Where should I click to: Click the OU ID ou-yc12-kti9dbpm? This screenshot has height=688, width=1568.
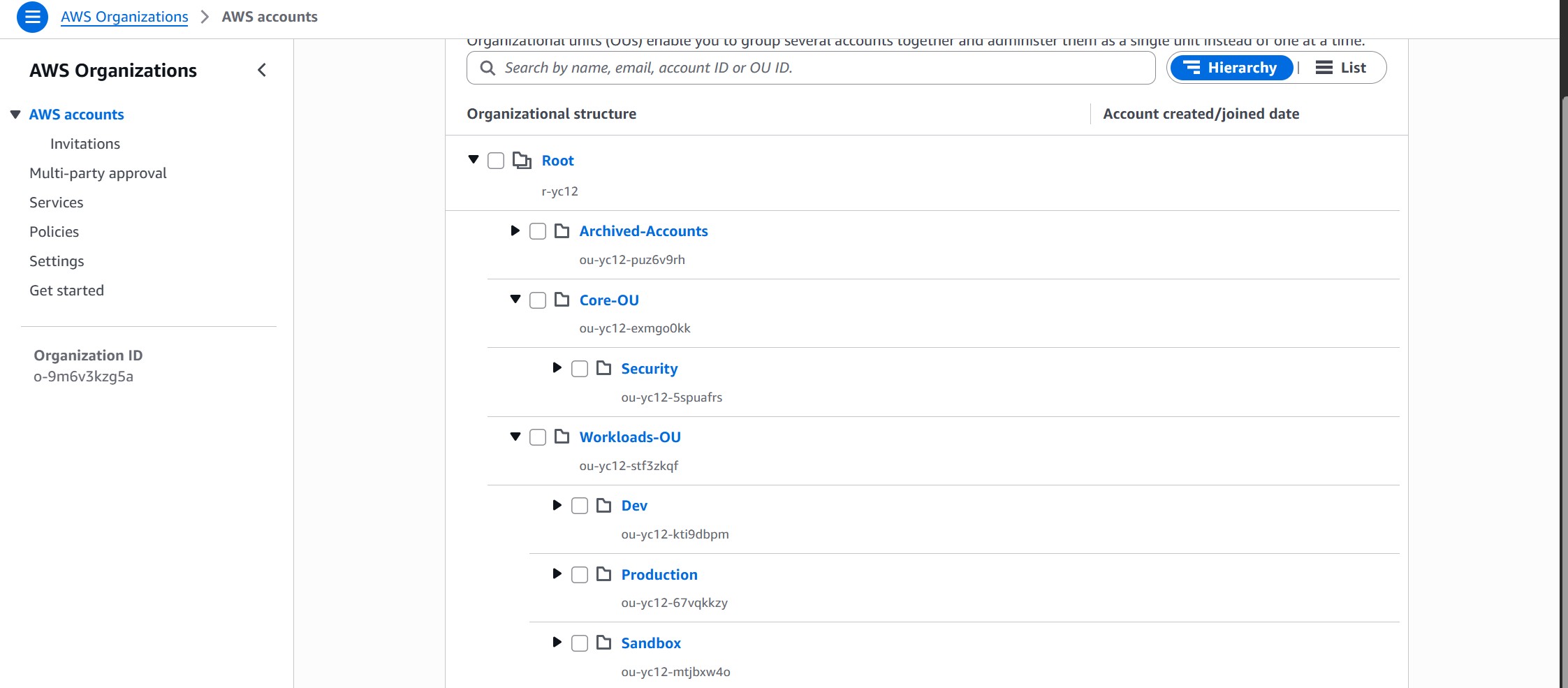pos(675,534)
